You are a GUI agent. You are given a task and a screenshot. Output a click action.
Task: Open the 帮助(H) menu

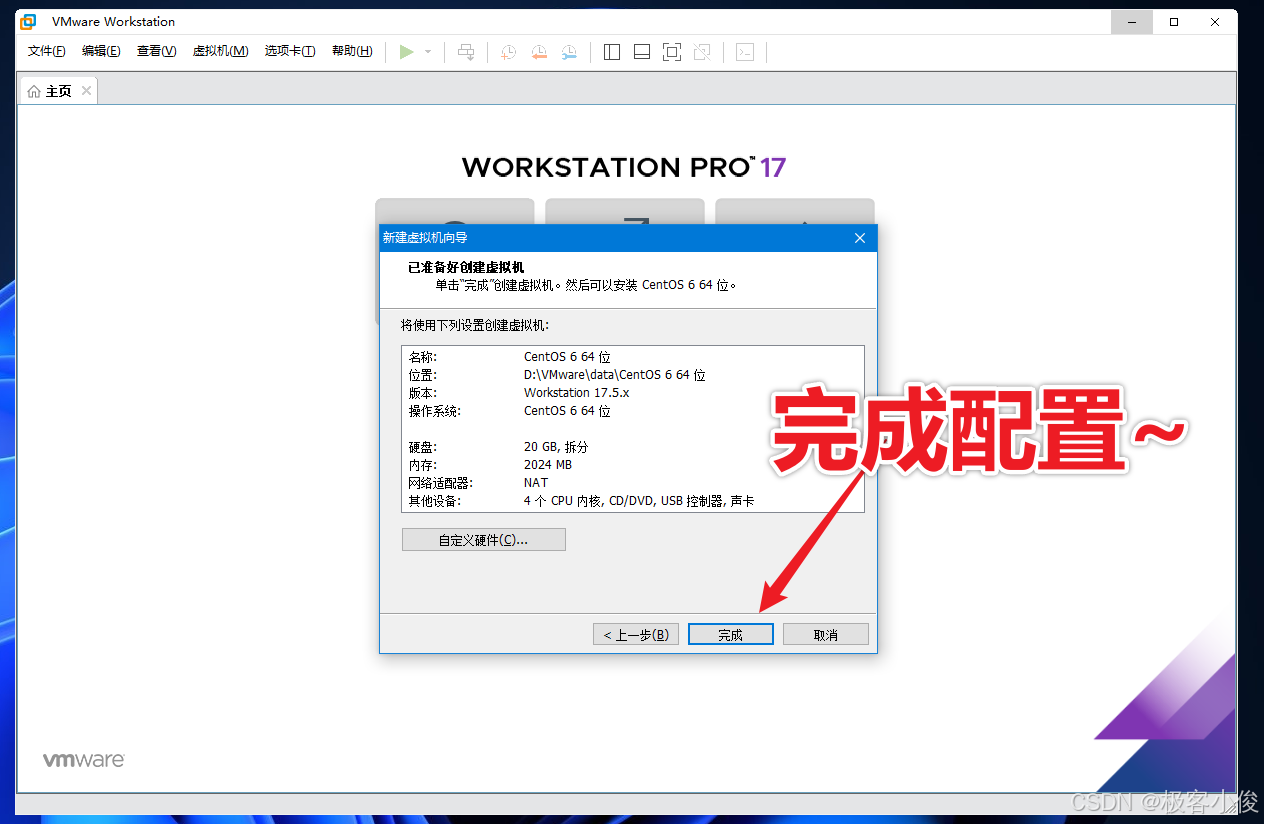click(x=352, y=51)
